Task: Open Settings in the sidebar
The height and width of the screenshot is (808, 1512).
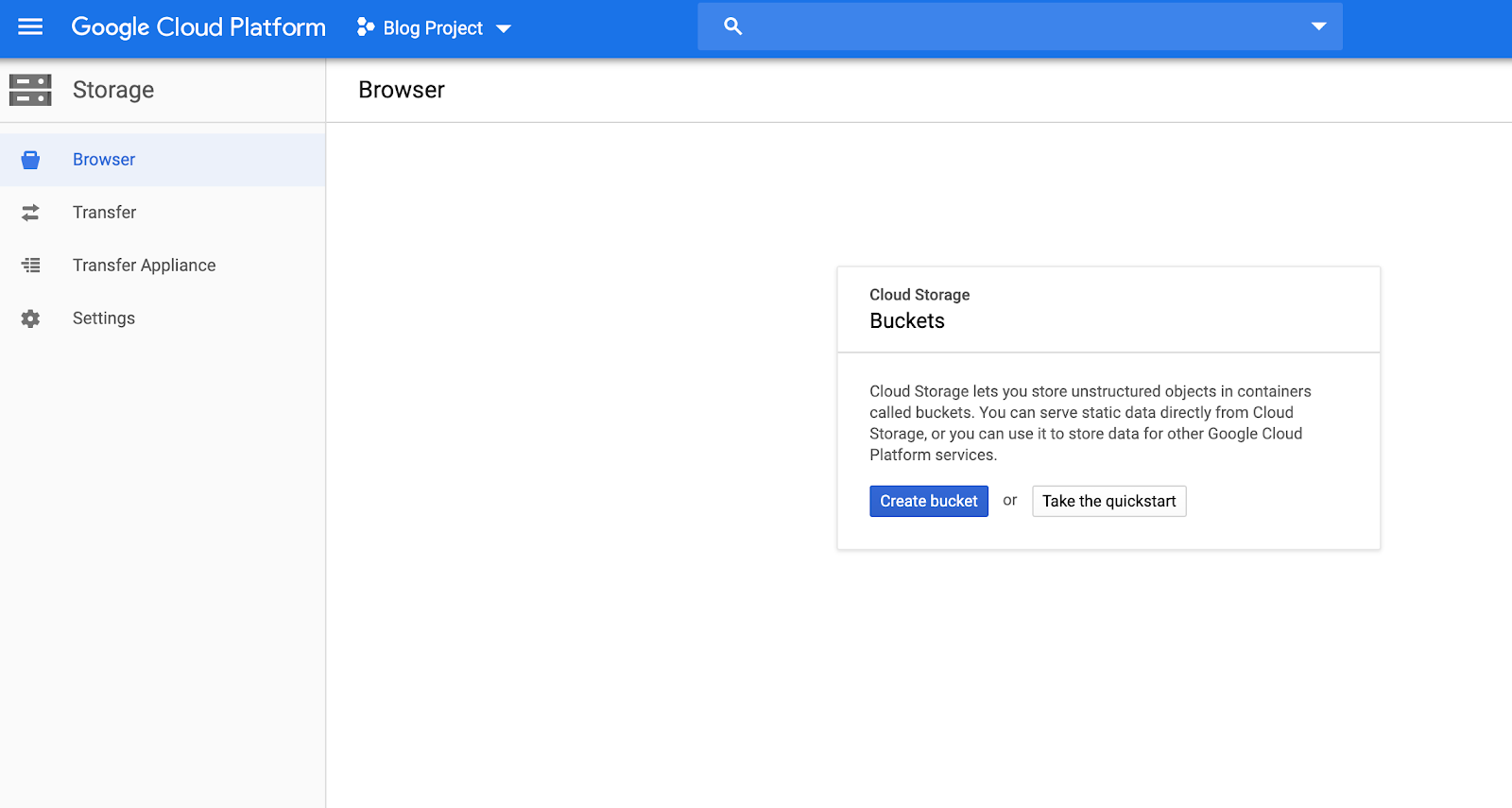Action: coord(163,318)
